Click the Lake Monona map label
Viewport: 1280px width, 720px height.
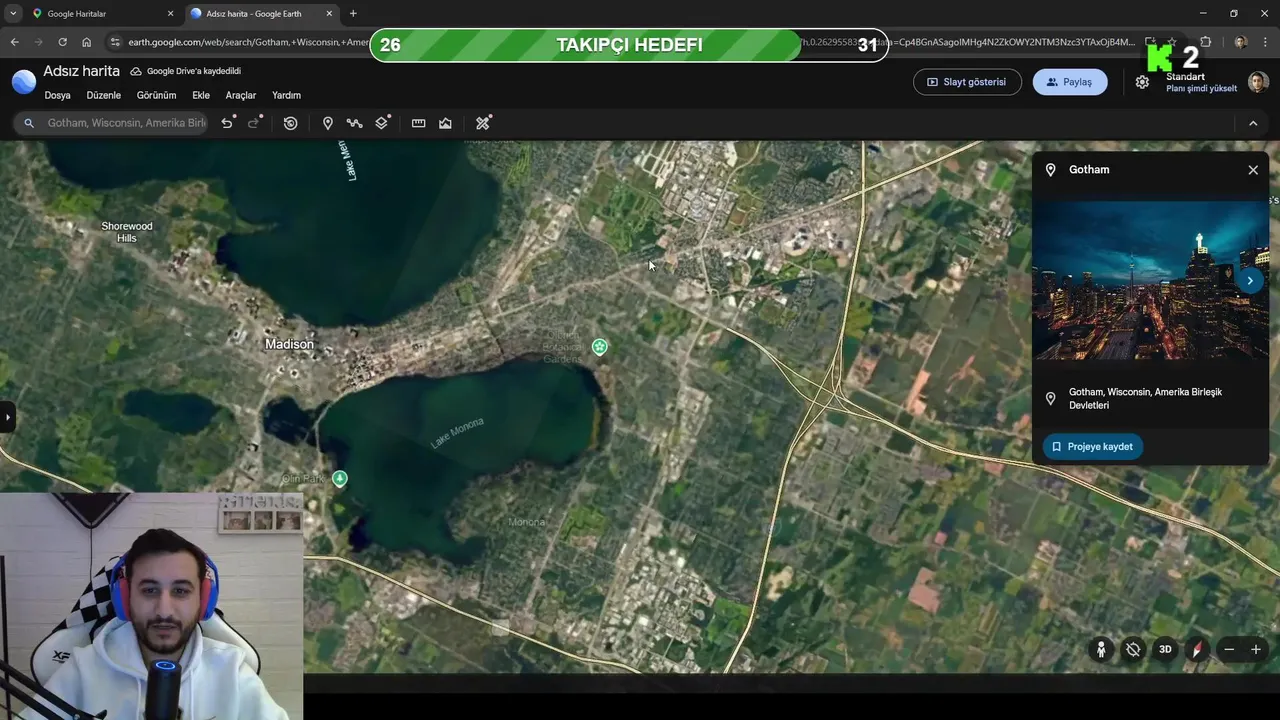(x=457, y=432)
